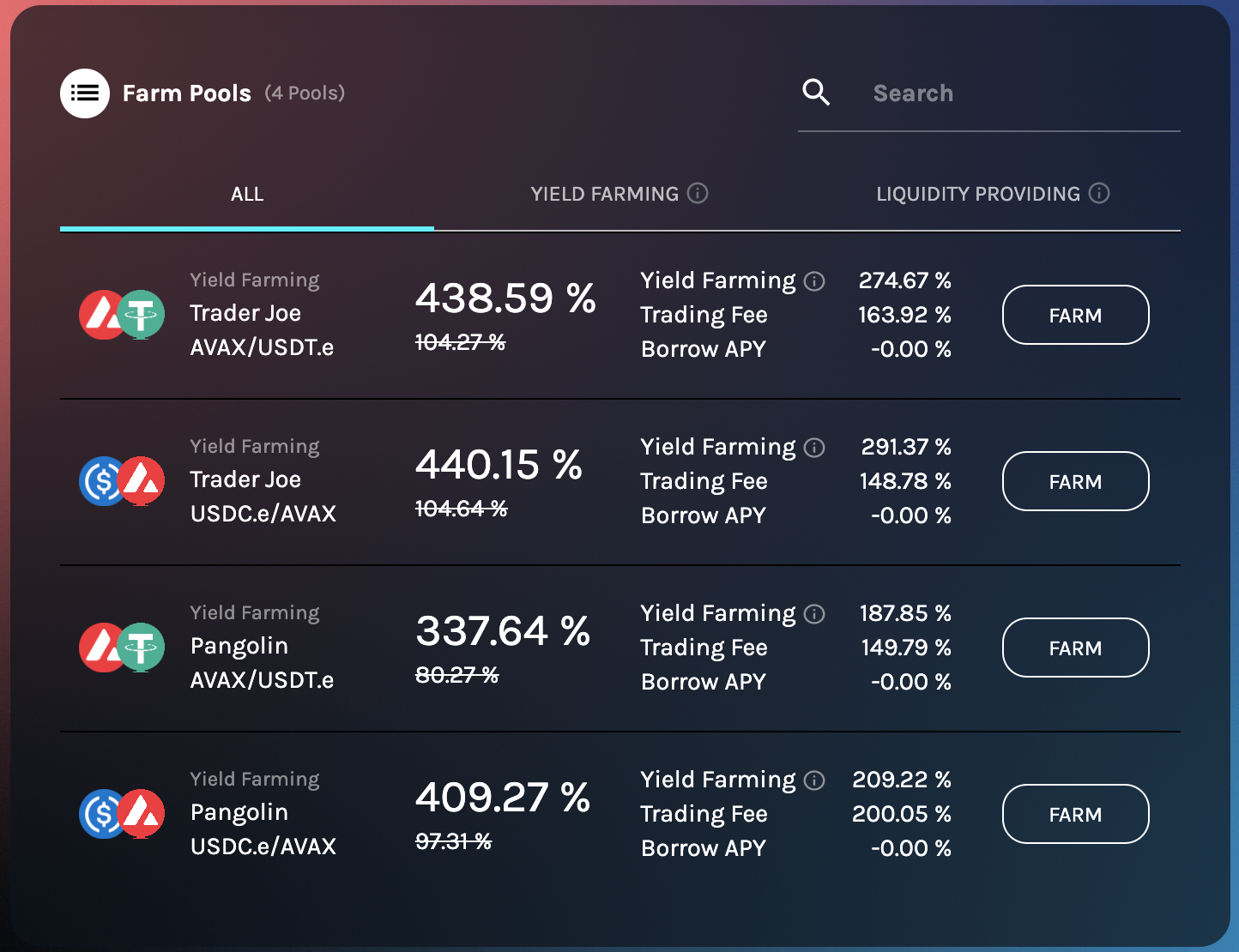Switch to the YIELD FARMING tab
The image size is (1239, 952).
click(x=619, y=194)
